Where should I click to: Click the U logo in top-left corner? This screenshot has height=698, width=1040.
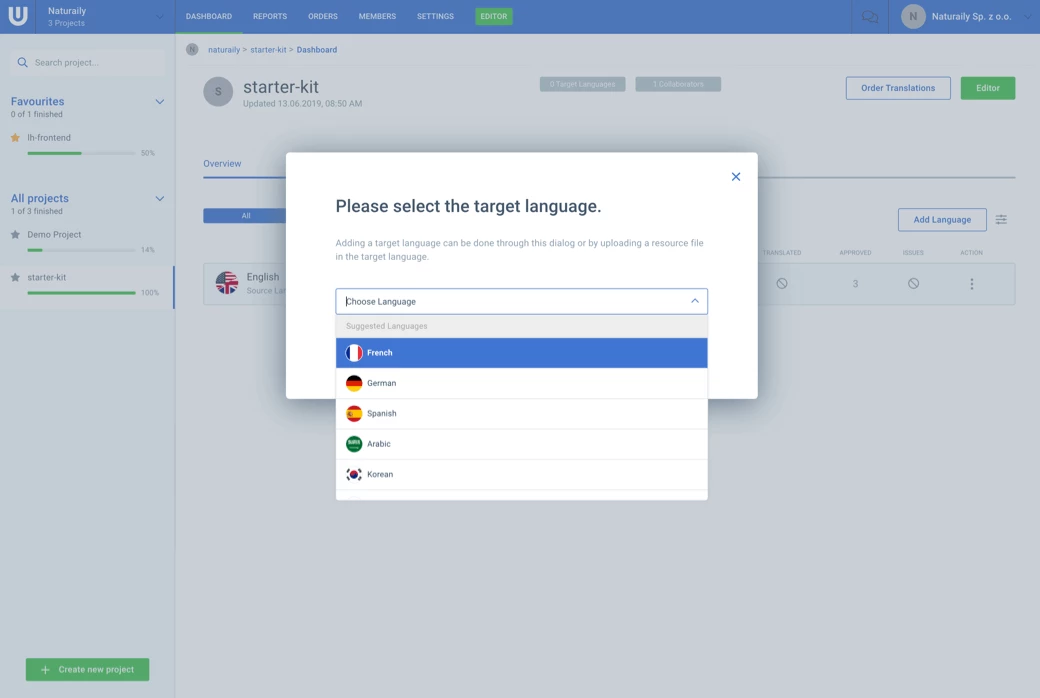click(x=18, y=16)
